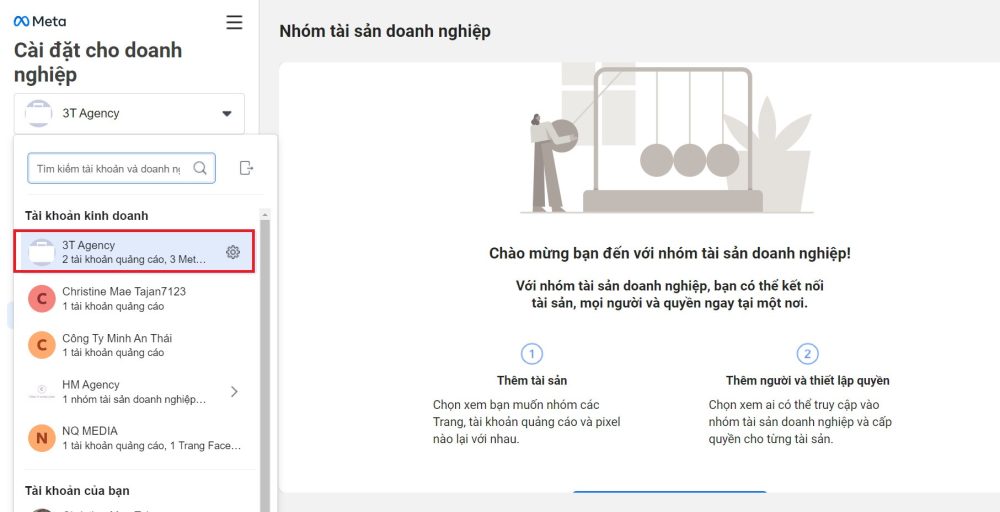Image resolution: width=1000 pixels, height=512 pixels.
Task: Click the 'Nhóm tài sản doanh nghiệp' page title
Action: coord(385,31)
